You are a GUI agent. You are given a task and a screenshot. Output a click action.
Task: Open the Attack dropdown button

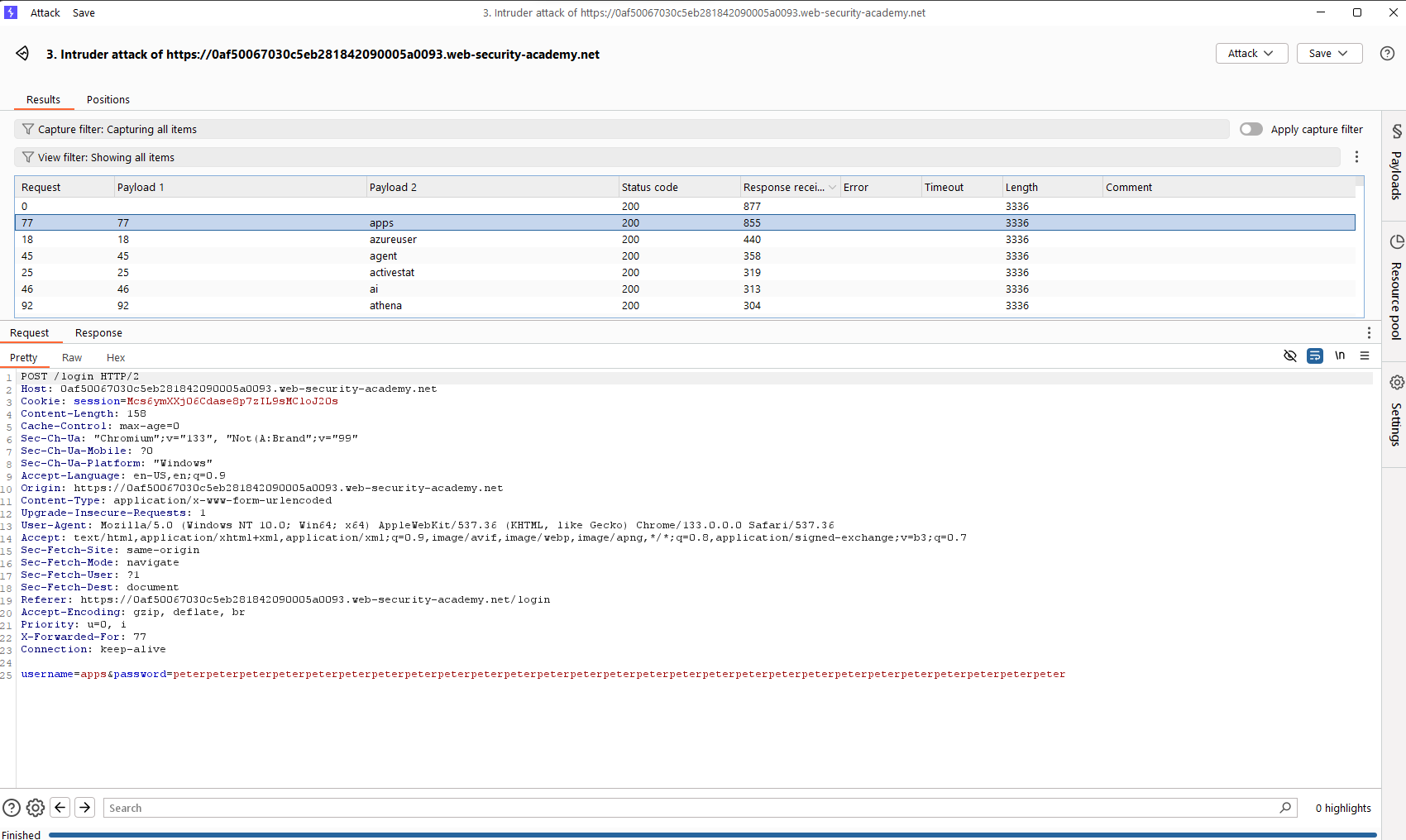pyautogui.click(x=1251, y=54)
